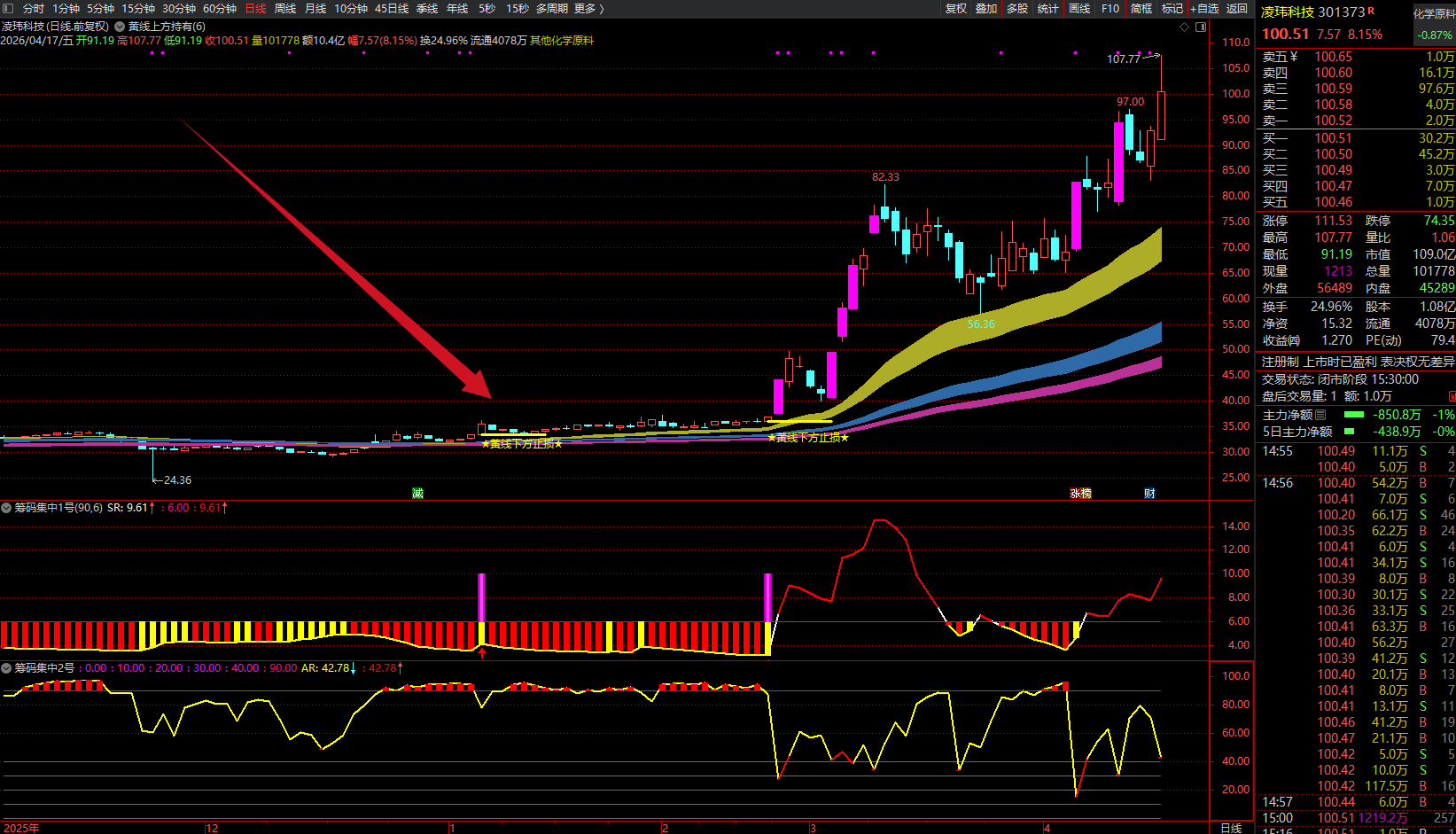
Task: Toggle 简框 simple frame mode
Action: [1141, 8]
